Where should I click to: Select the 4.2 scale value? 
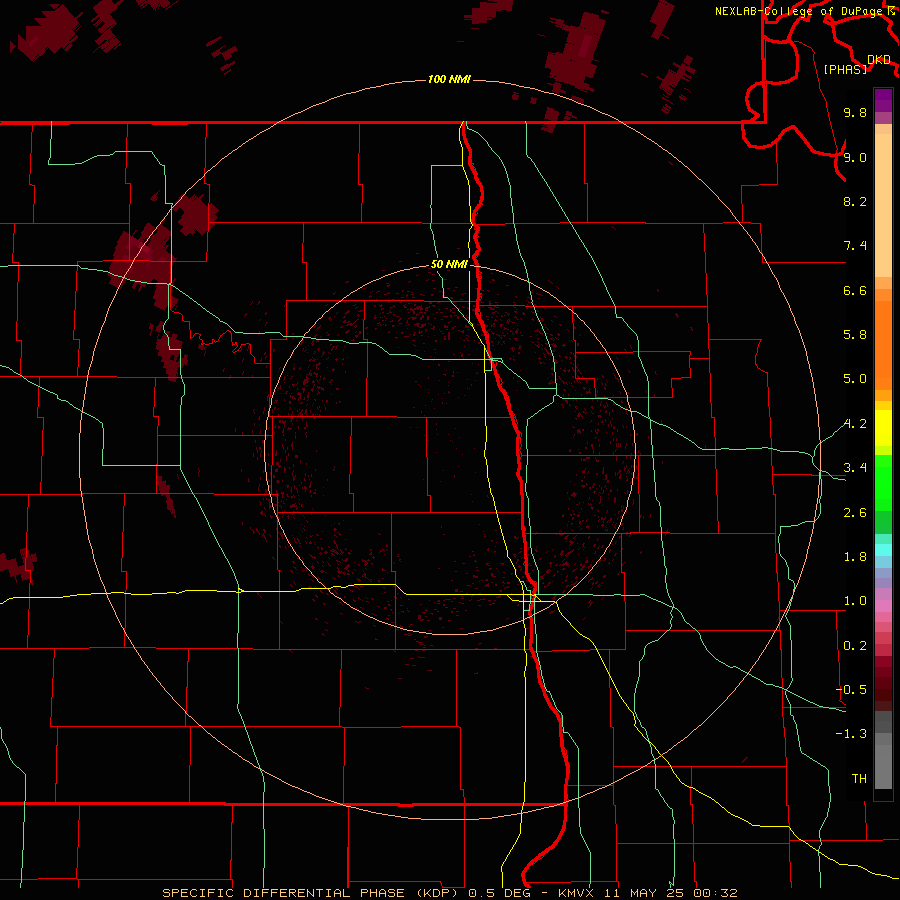coord(855,424)
